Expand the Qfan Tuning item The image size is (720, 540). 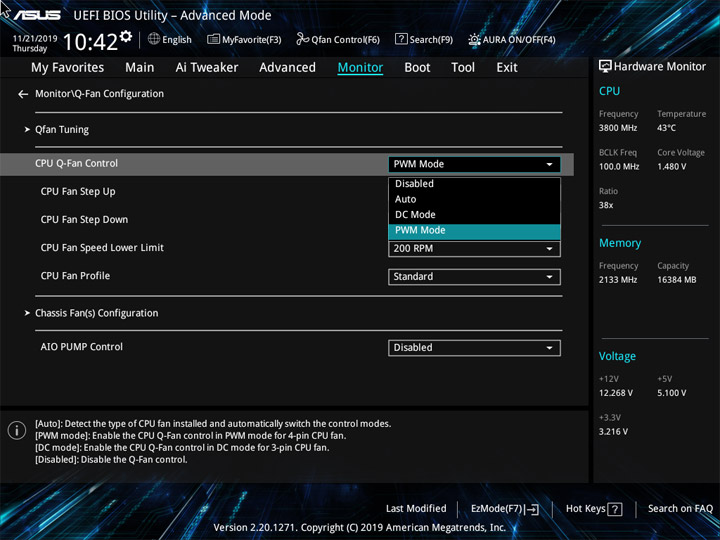tap(62, 129)
